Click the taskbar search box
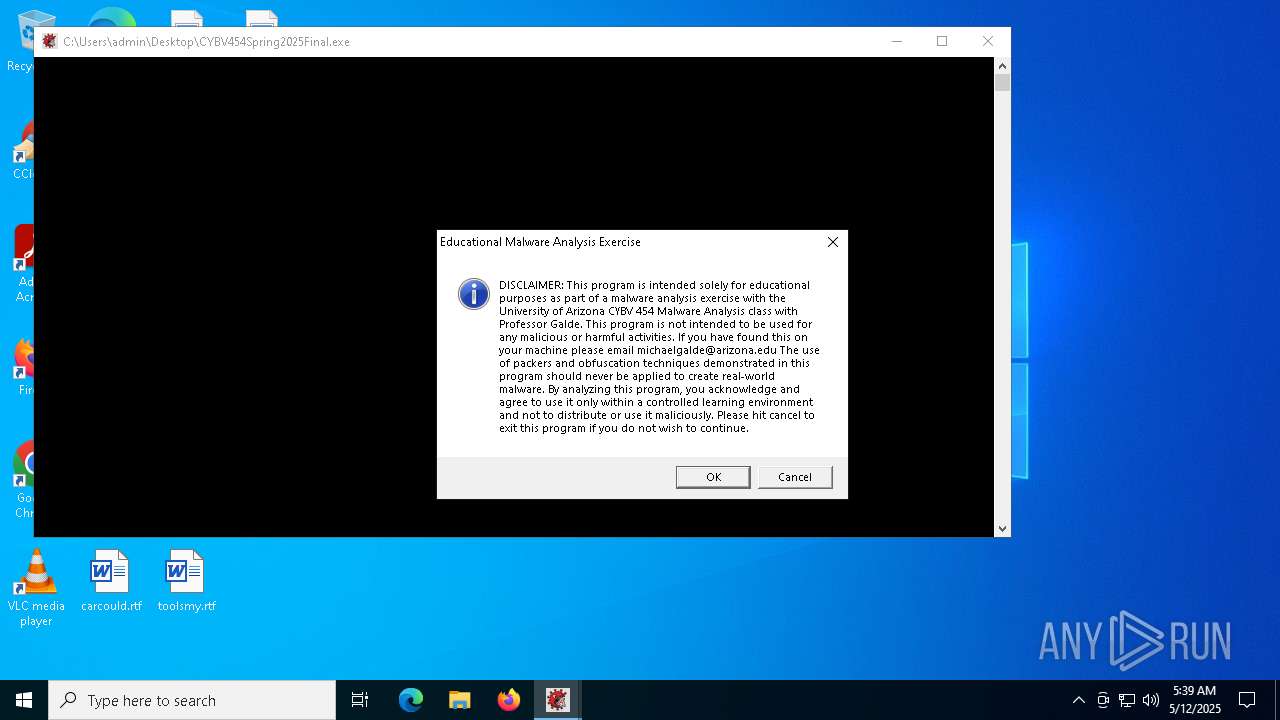1280x720 pixels. [x=192, y=700]
